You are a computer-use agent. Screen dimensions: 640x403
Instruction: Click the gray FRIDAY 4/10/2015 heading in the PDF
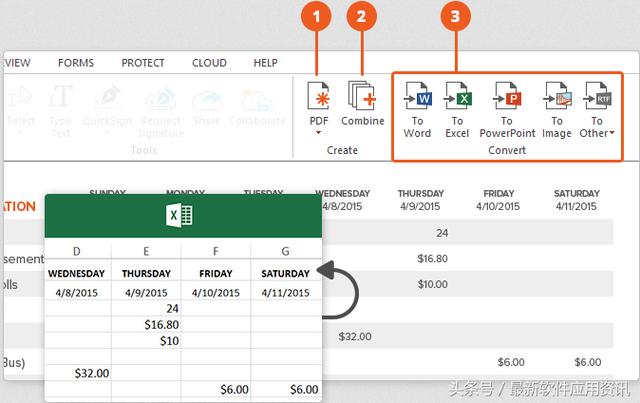coord(498,200)
